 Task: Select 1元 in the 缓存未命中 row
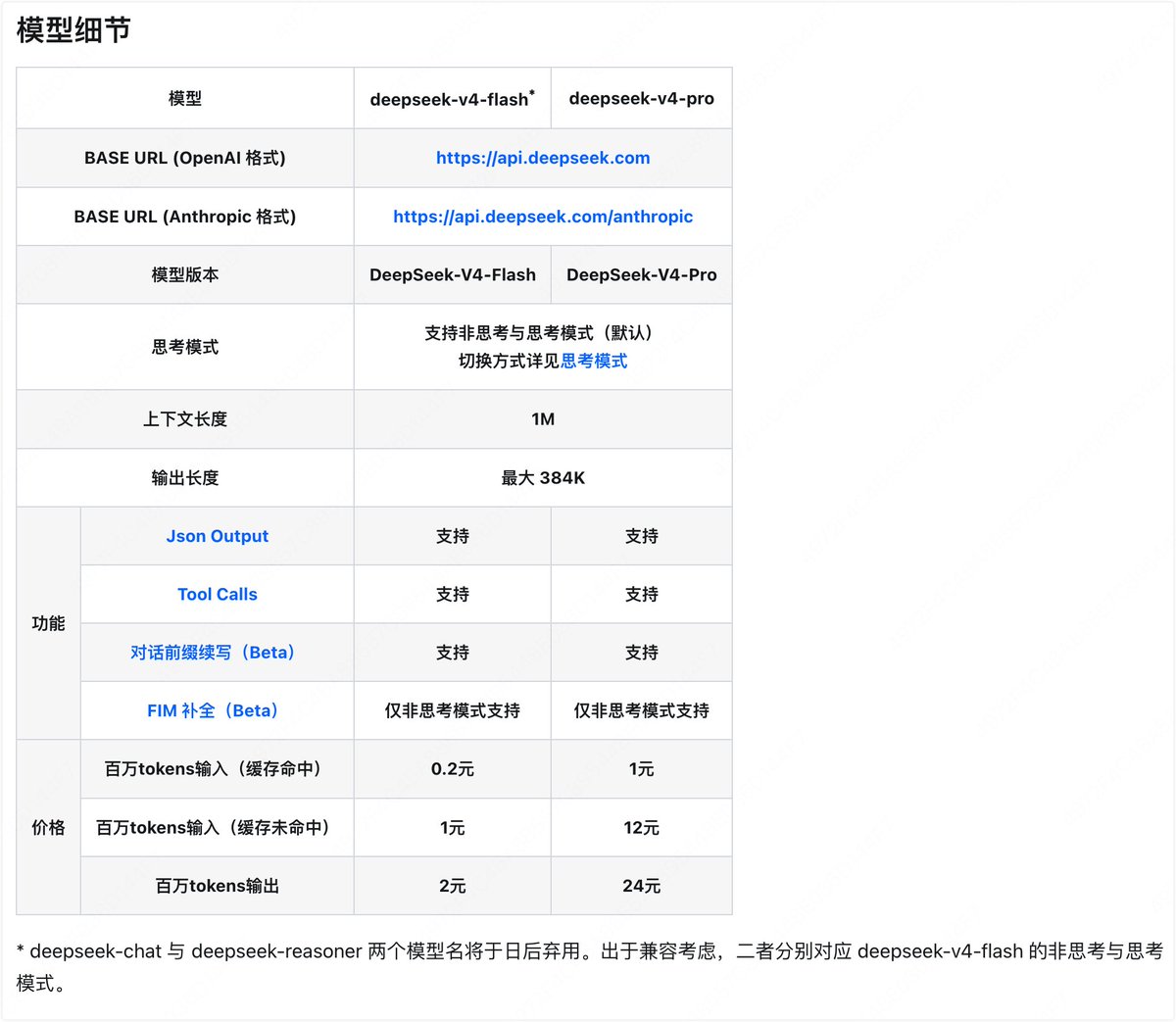point(453,827)
